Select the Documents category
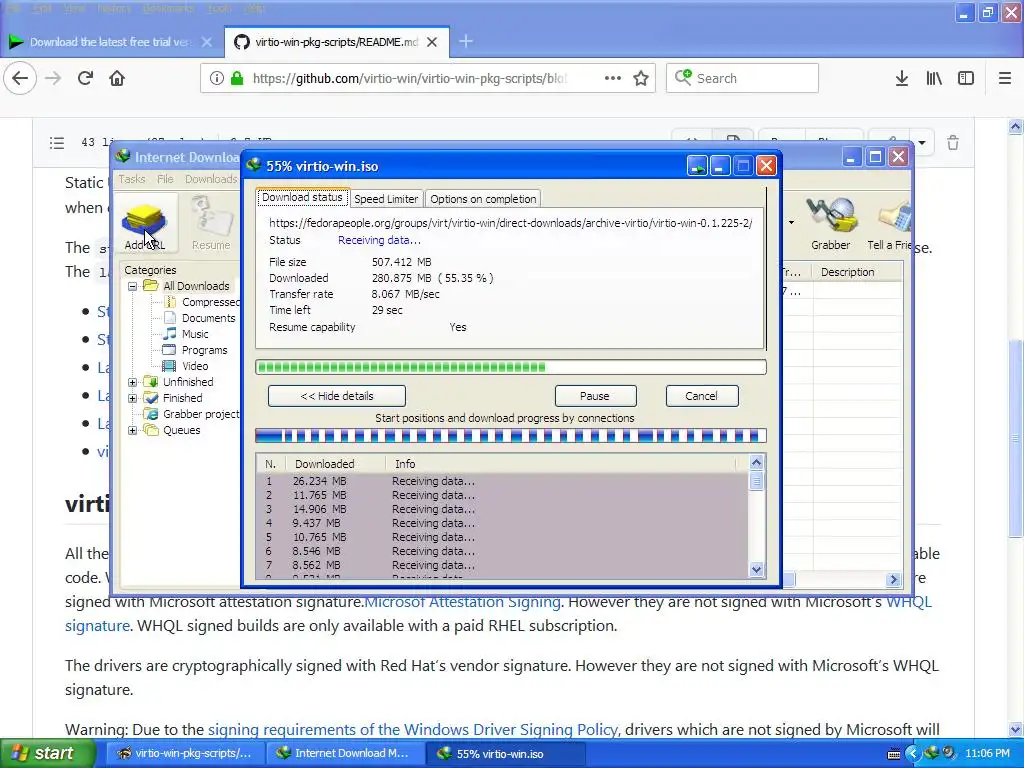The width and height of the screenshot is (1024, 768). [x=208, y=318]
